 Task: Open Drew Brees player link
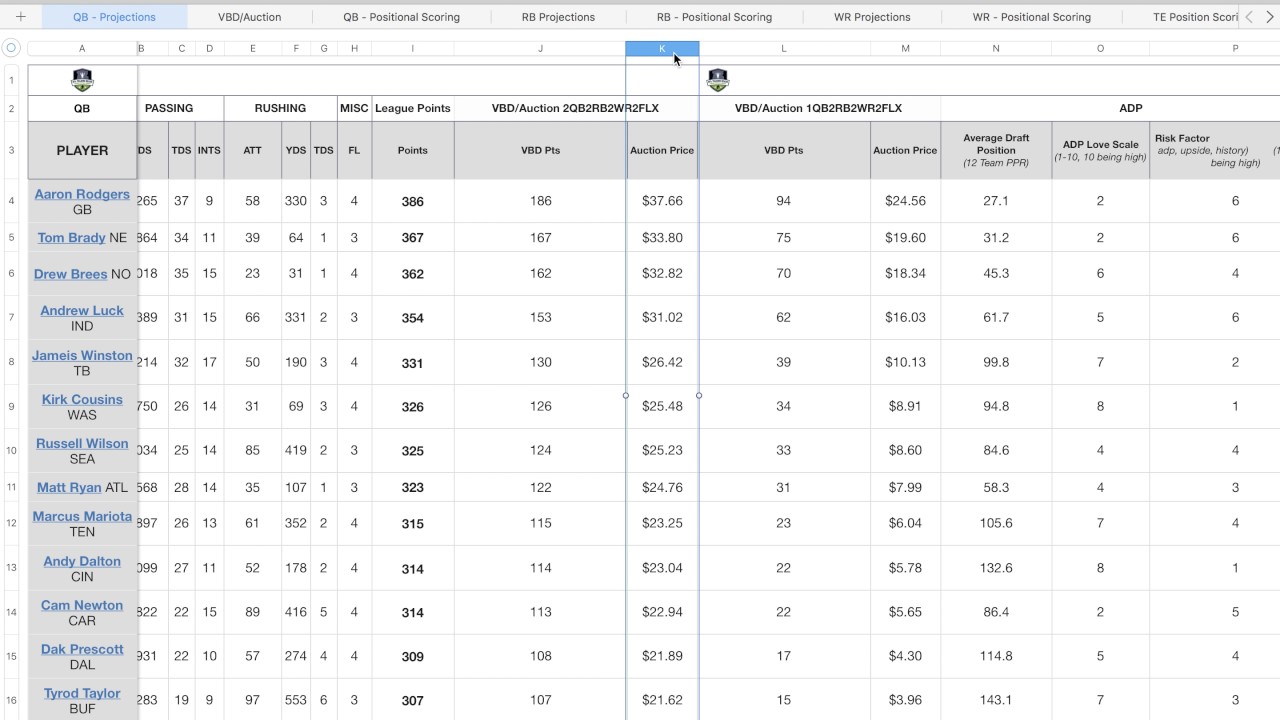[x=71, y=274]
